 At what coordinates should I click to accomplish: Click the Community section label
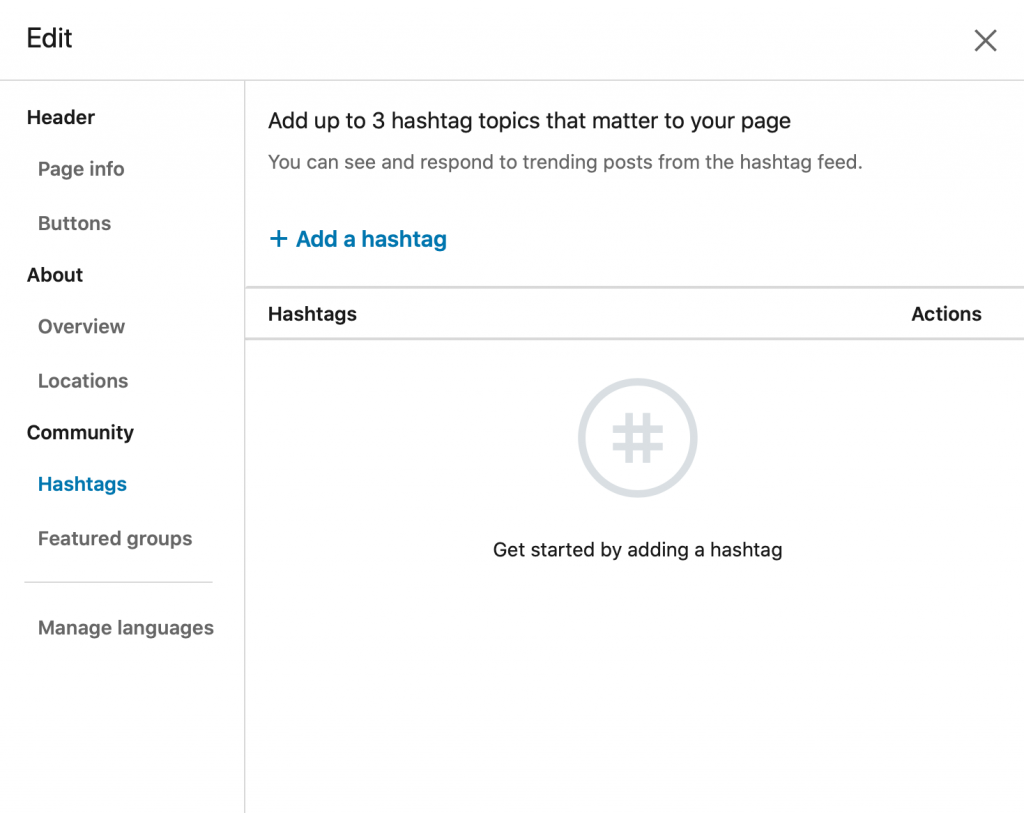point(80,432)
